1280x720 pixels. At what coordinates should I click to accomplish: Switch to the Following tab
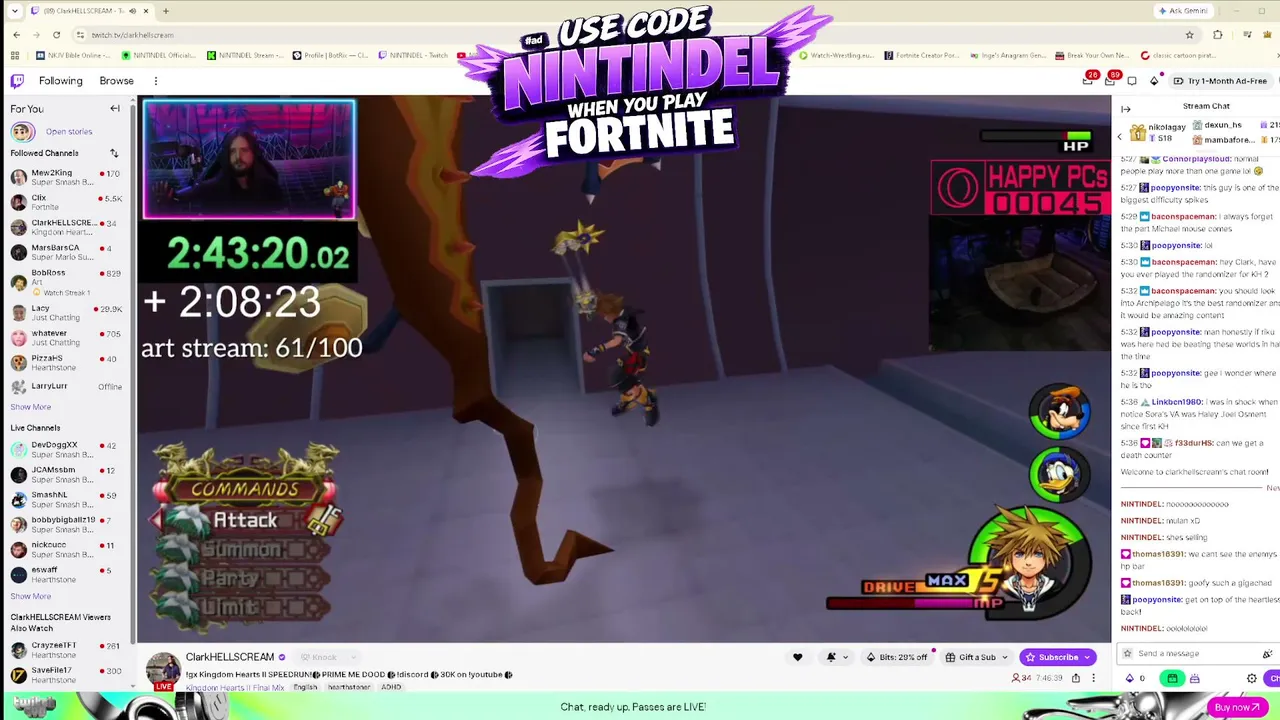tap(61, 81)
